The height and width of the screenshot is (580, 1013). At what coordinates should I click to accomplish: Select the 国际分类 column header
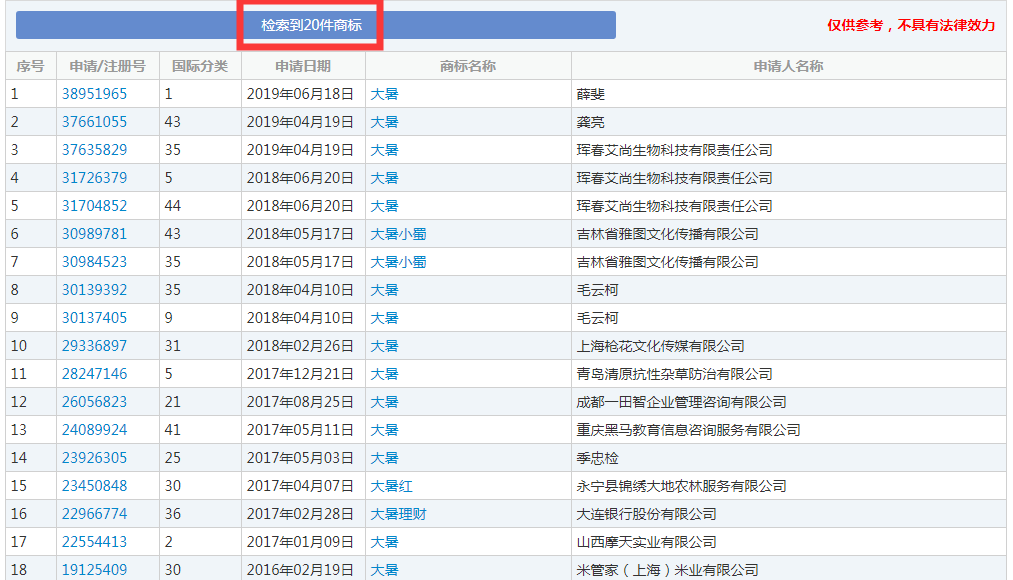pos(200,66)
